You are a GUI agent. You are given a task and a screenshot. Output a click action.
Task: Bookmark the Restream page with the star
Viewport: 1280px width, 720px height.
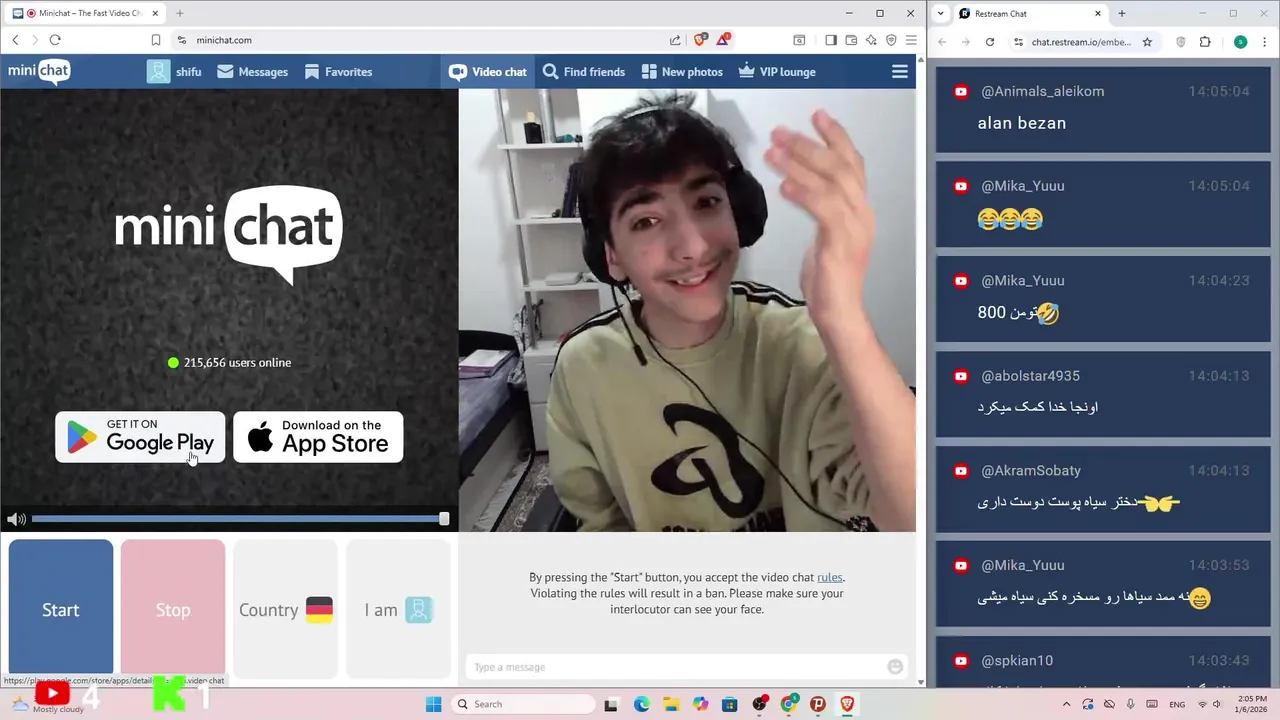click(x=1147, y=42)
